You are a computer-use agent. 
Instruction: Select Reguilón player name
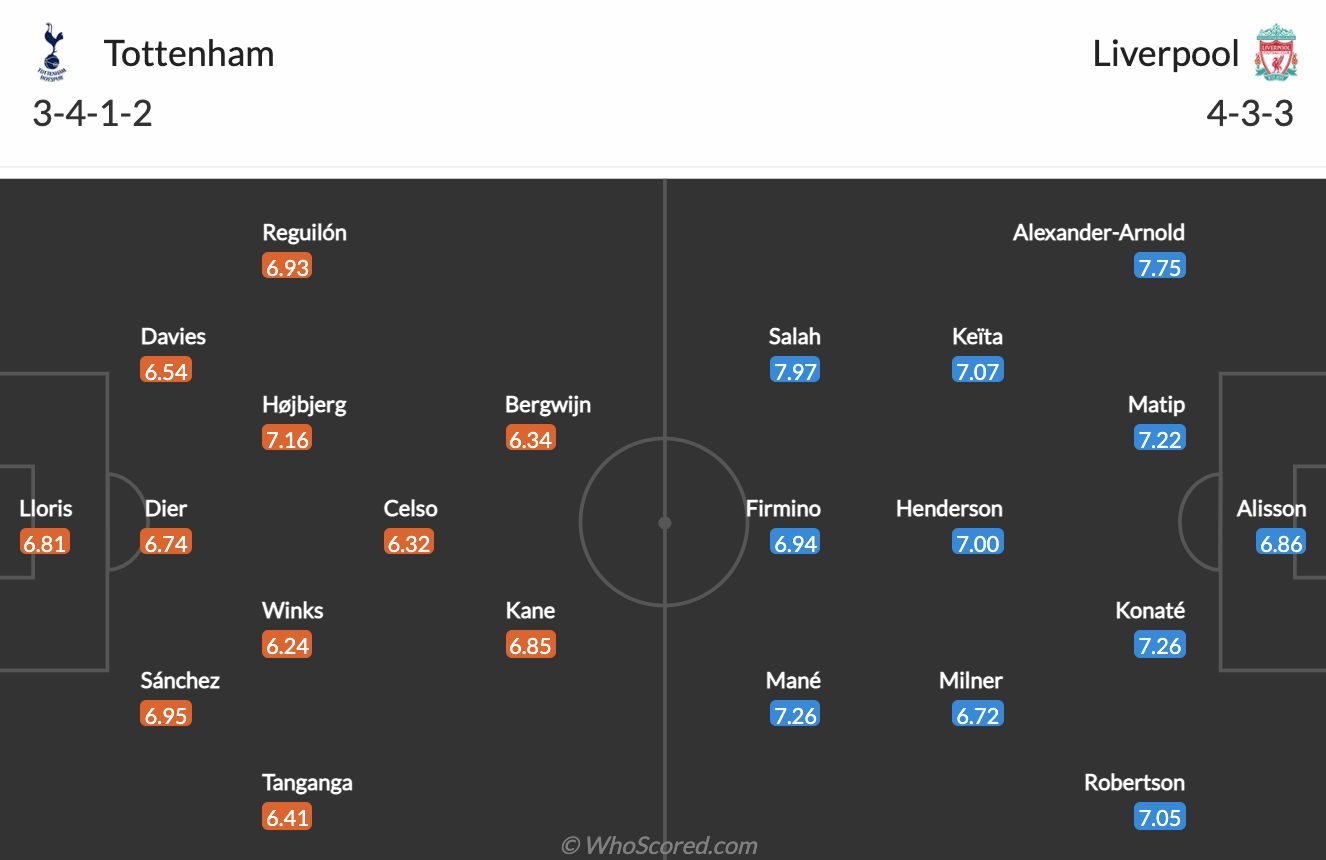[x=304, y=232]
